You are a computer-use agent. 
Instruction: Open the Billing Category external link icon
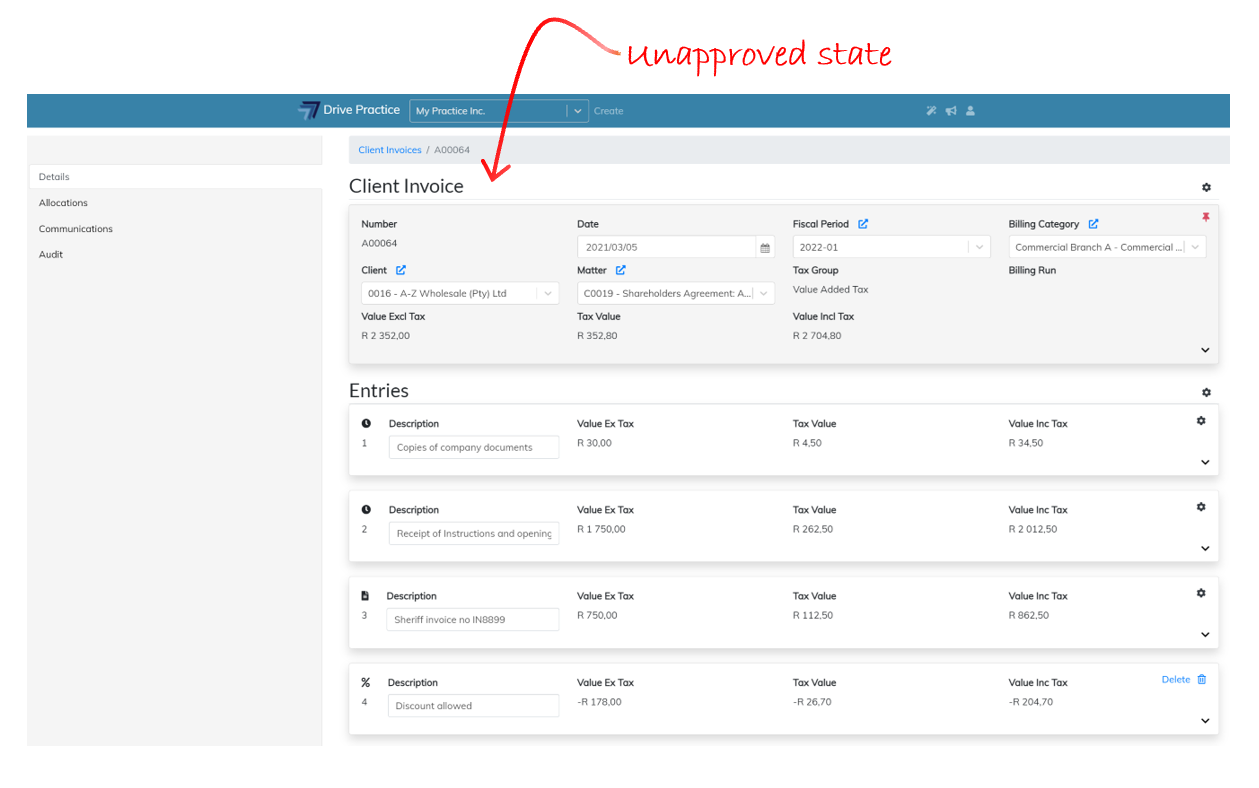coord(1093,224)
